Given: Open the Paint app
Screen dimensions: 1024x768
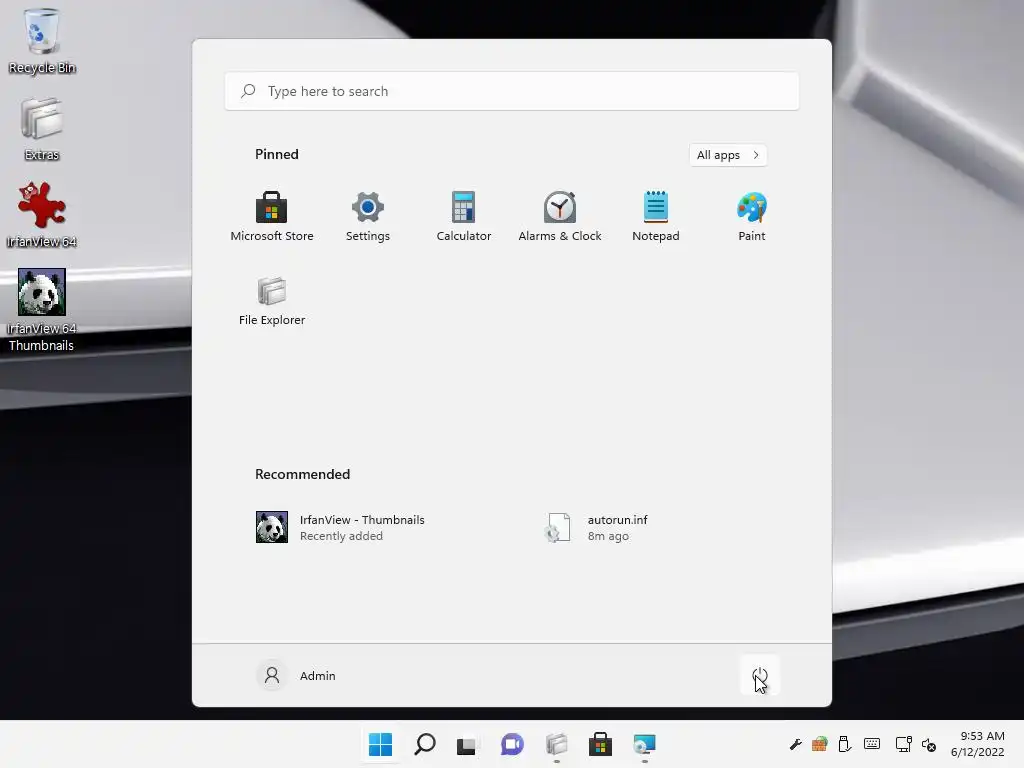Looking at the screenshot, I should tap(752, 217).
